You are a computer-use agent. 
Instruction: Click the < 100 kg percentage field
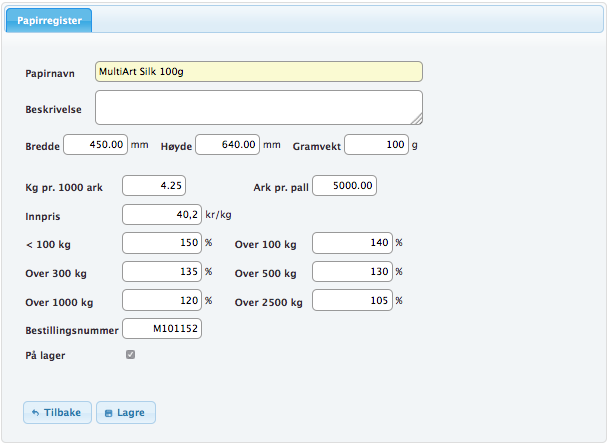(x=161, y=243)
